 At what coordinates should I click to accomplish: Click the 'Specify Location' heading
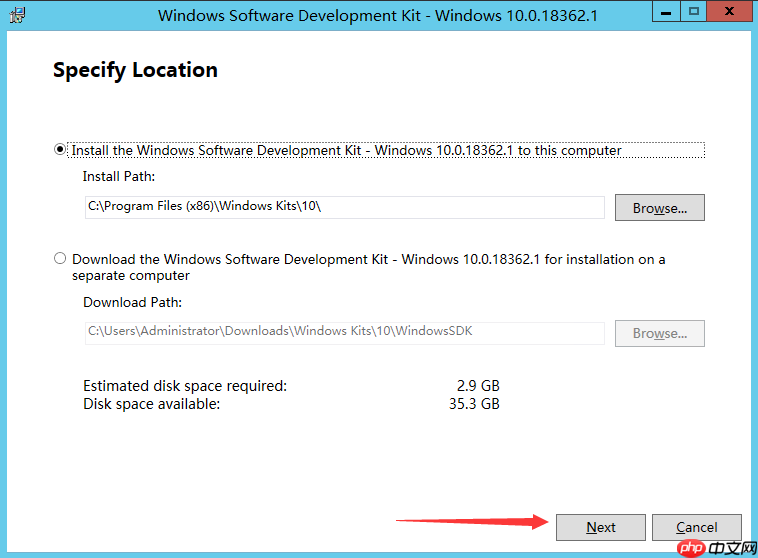click(135, 71)
